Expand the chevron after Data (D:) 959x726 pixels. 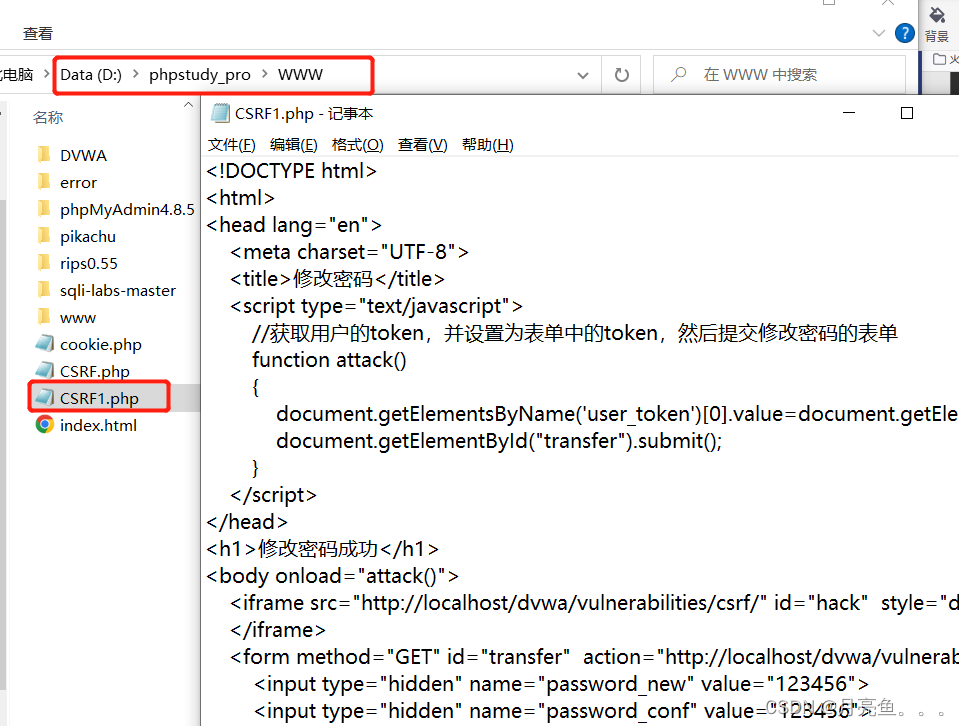pos(136,74)
